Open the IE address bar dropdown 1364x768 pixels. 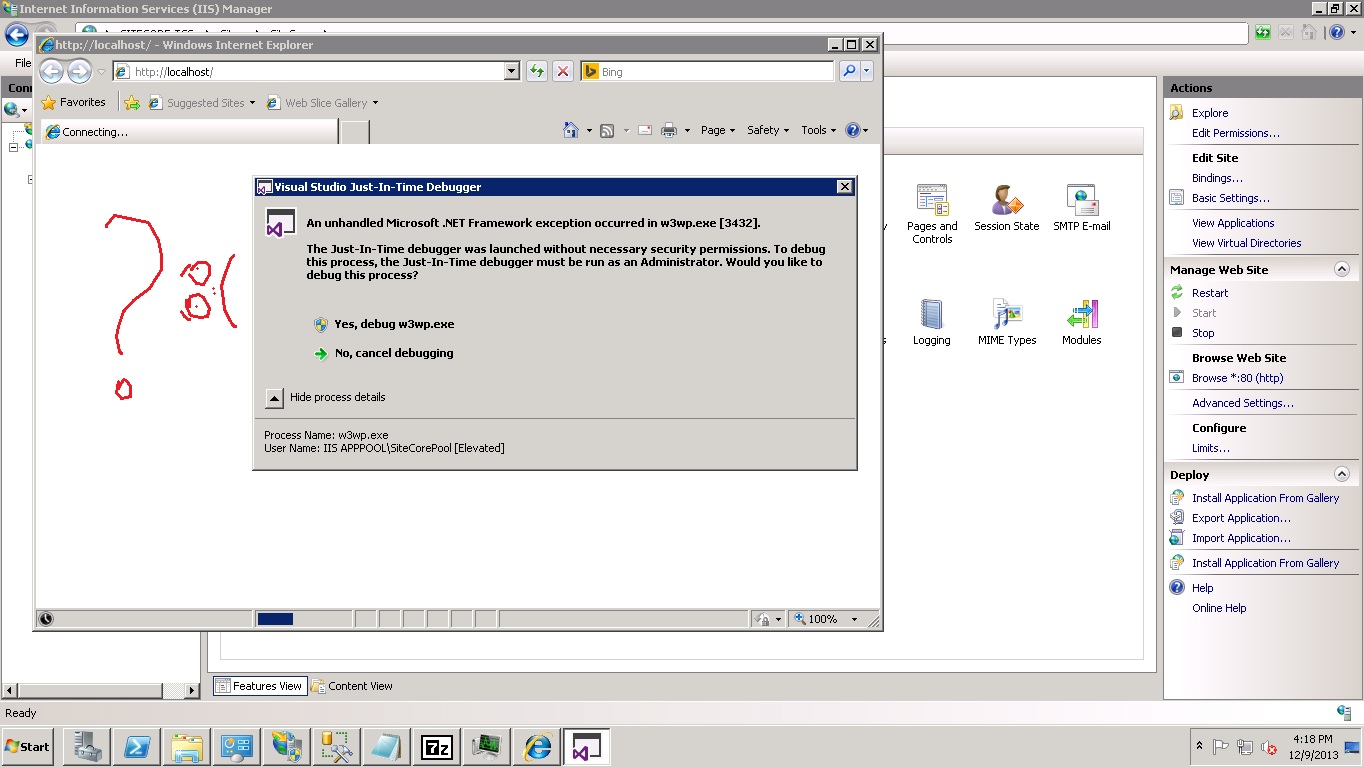coord(512,71)
